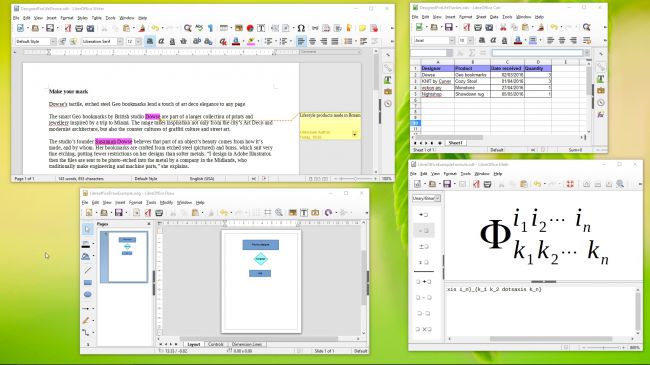650x365 pixels.
Task: Open Styles panel in Writer sidebar
Action: pos(388,80)
